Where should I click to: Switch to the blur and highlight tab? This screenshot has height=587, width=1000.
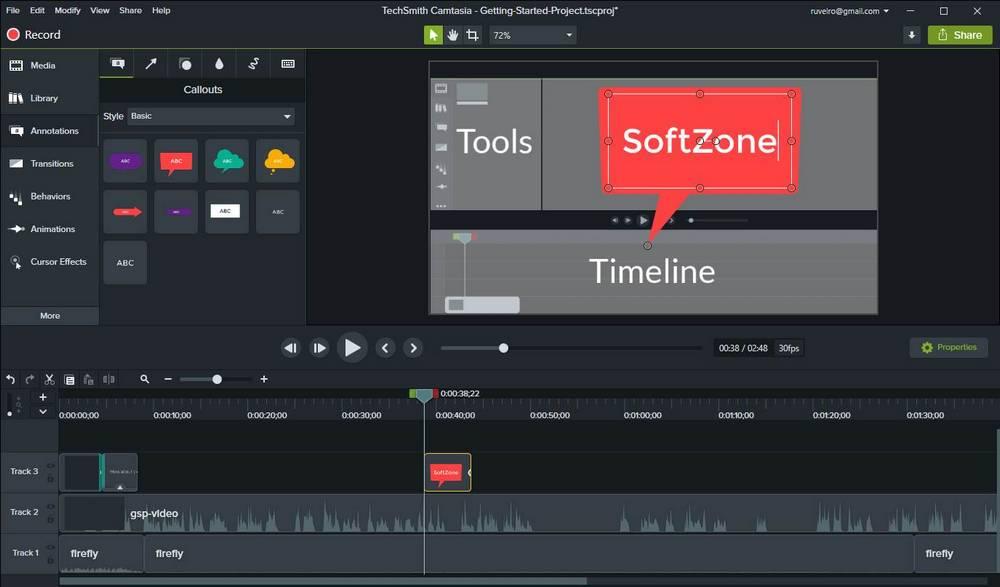coord(219,64)
